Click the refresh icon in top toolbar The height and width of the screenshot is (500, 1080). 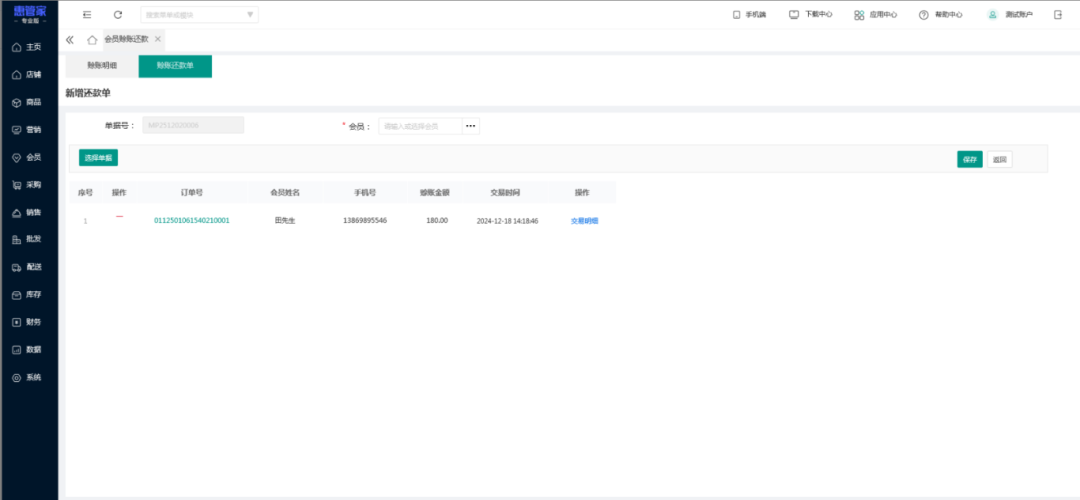[x=118, y=15]
